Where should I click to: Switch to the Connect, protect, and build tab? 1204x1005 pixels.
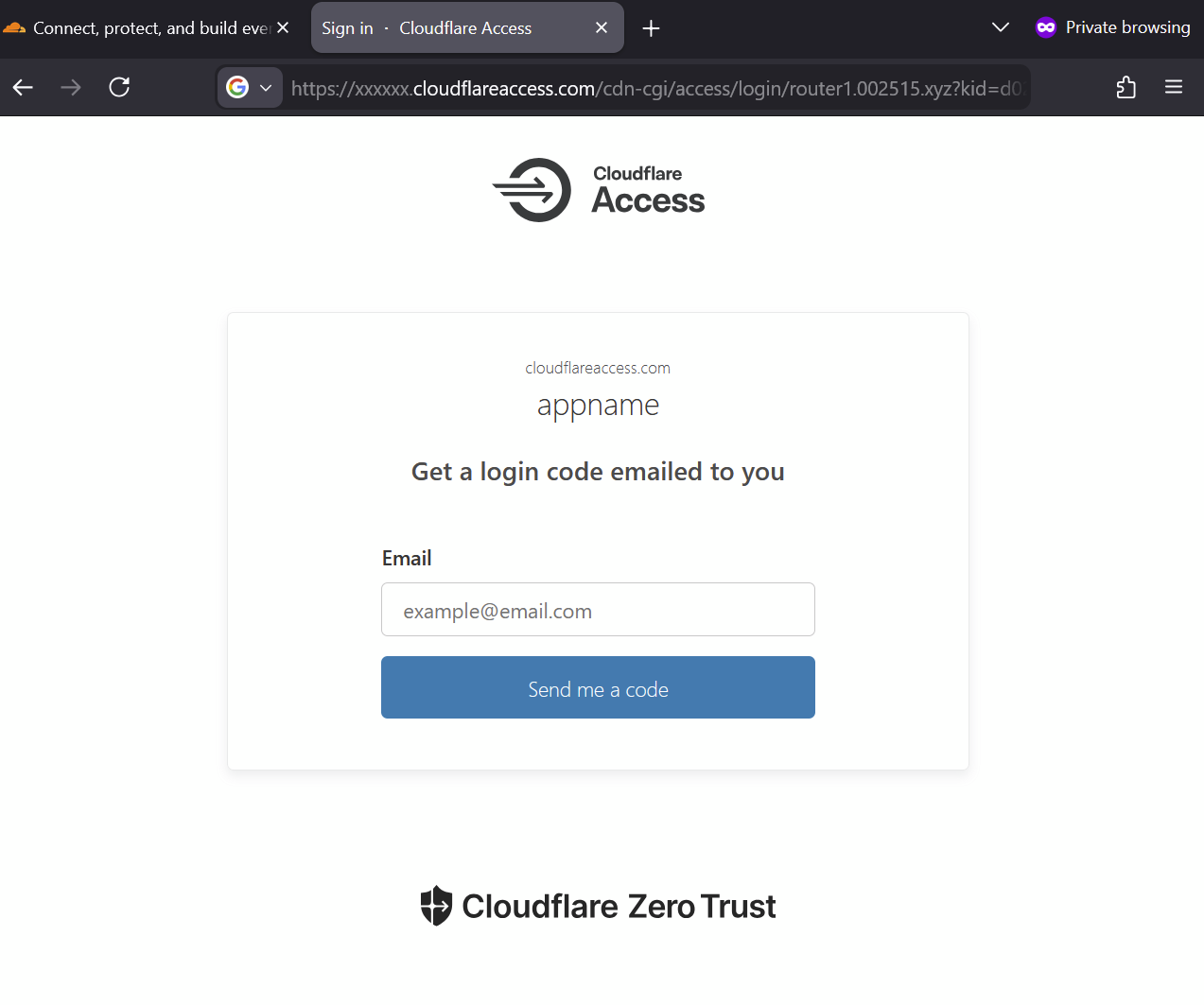142,28
